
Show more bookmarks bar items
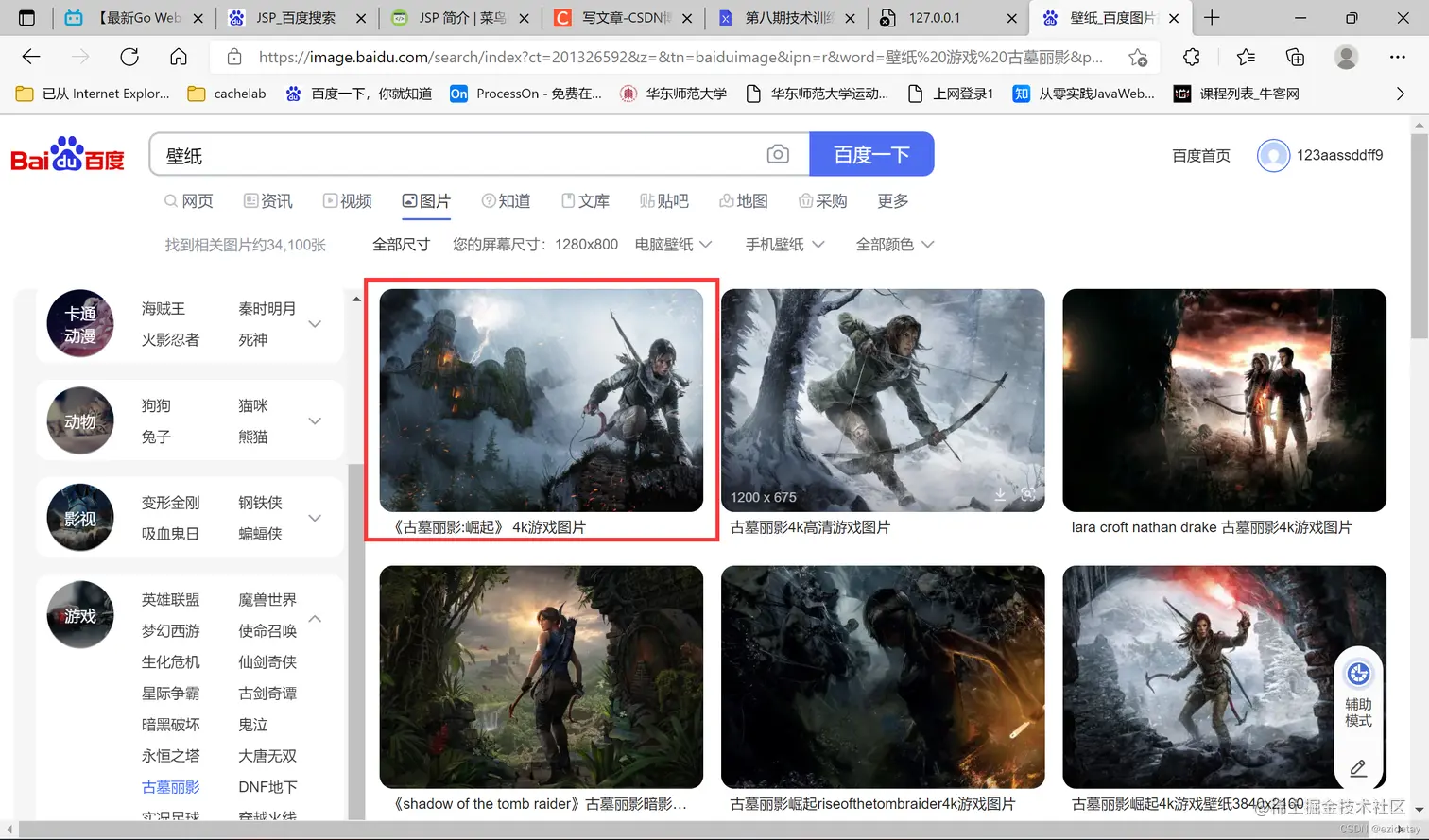point(1401,94)
